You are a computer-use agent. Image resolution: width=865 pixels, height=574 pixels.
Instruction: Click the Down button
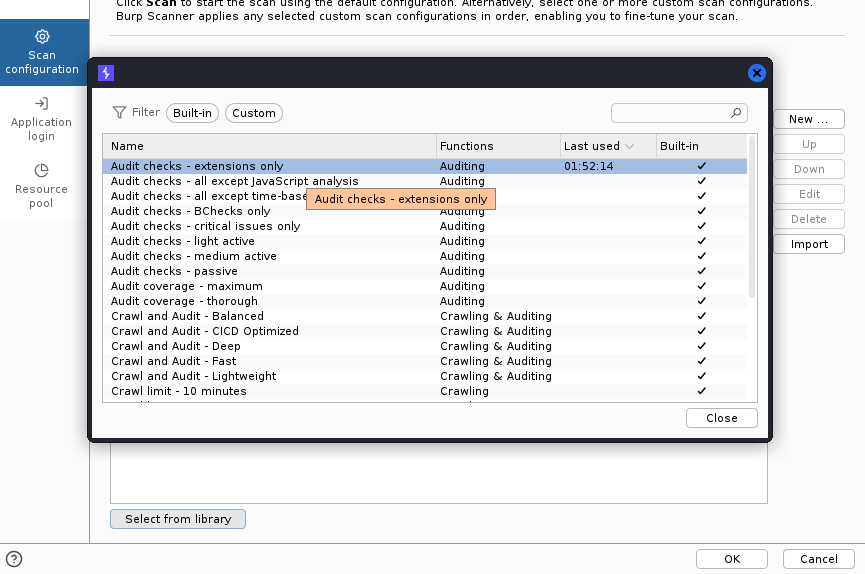pyautogui.click(x=809, y=169)
